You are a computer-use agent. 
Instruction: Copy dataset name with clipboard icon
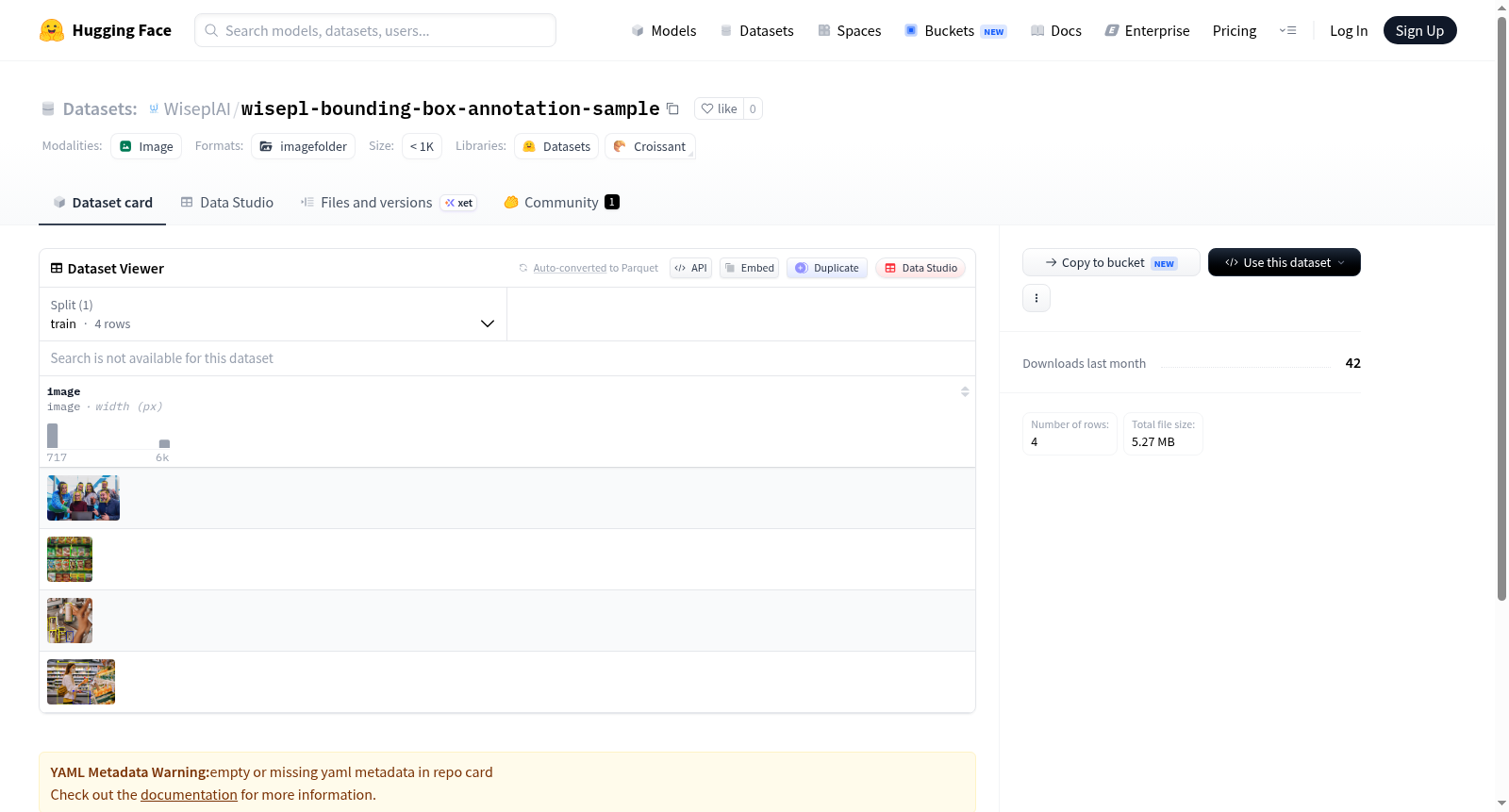[672, 108]
